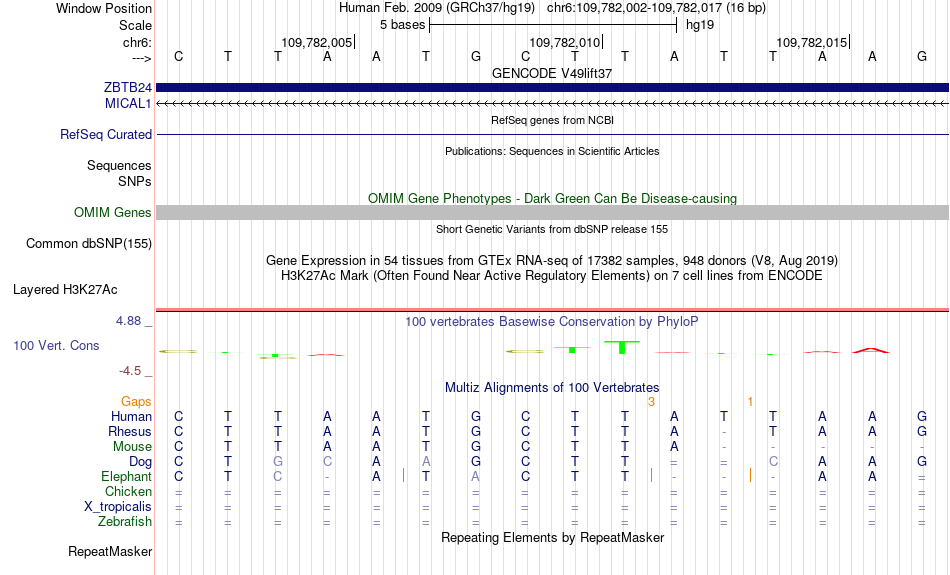Click the X_tropicalis species row label

tap(118, 507)
